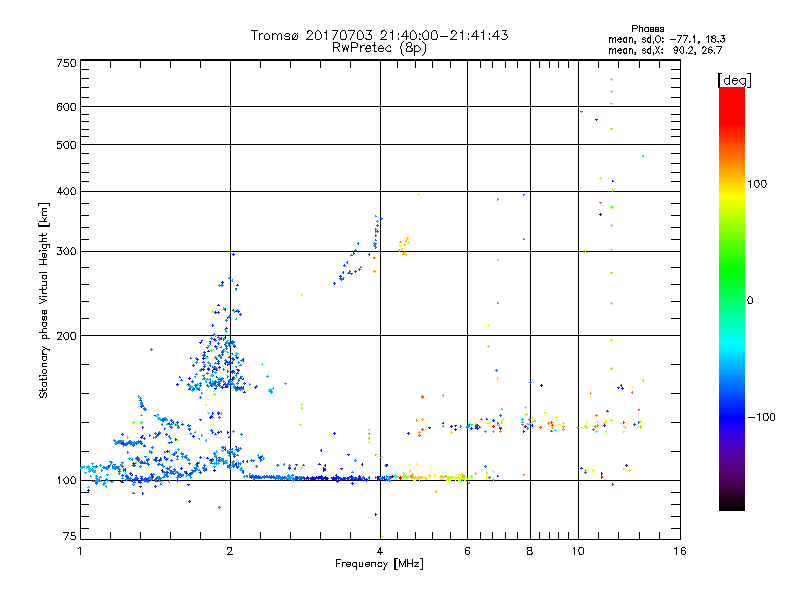Click the y-axis tick label '200'

click(x=66, y=336)
